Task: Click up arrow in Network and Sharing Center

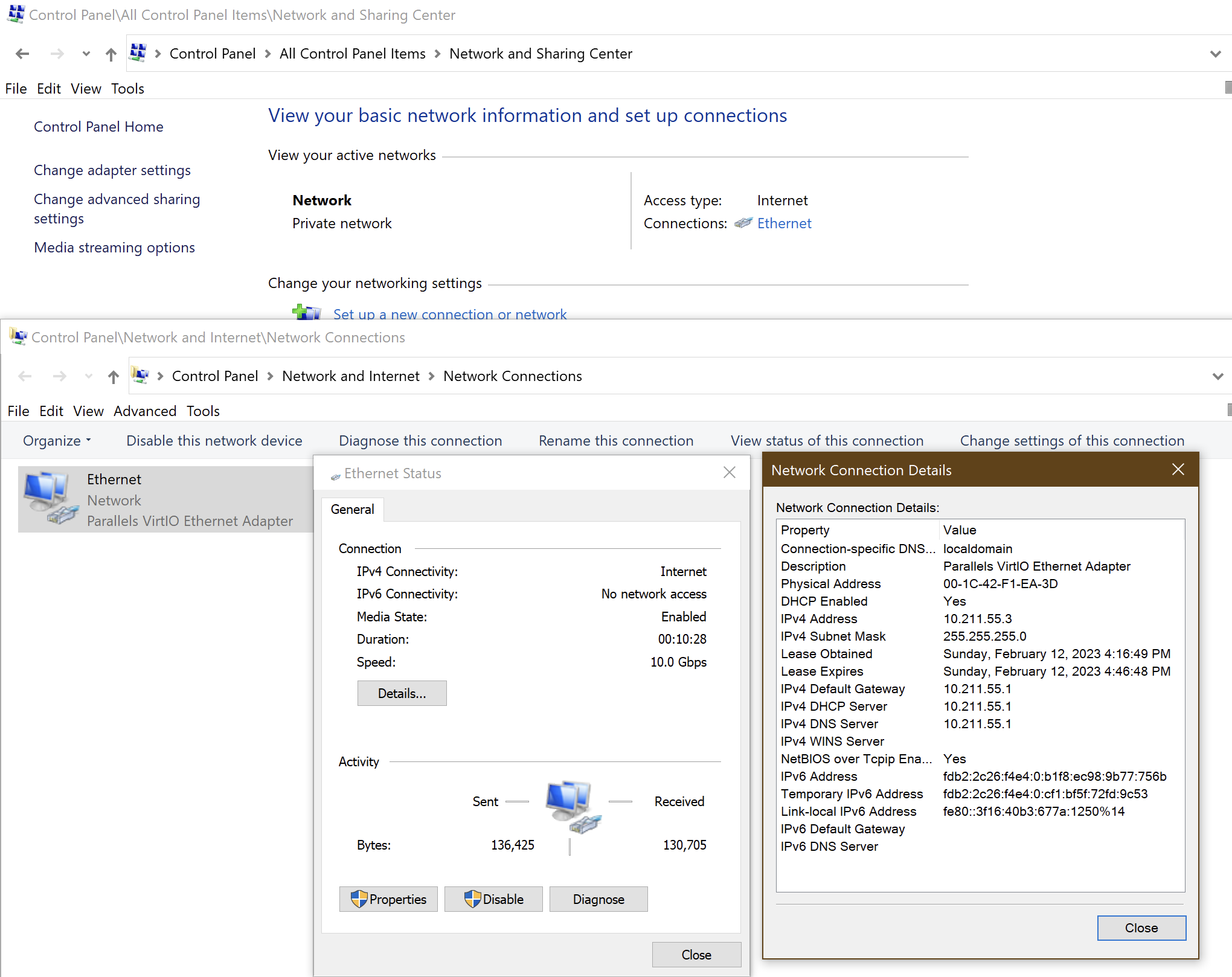Action: (x=111, y=54)
